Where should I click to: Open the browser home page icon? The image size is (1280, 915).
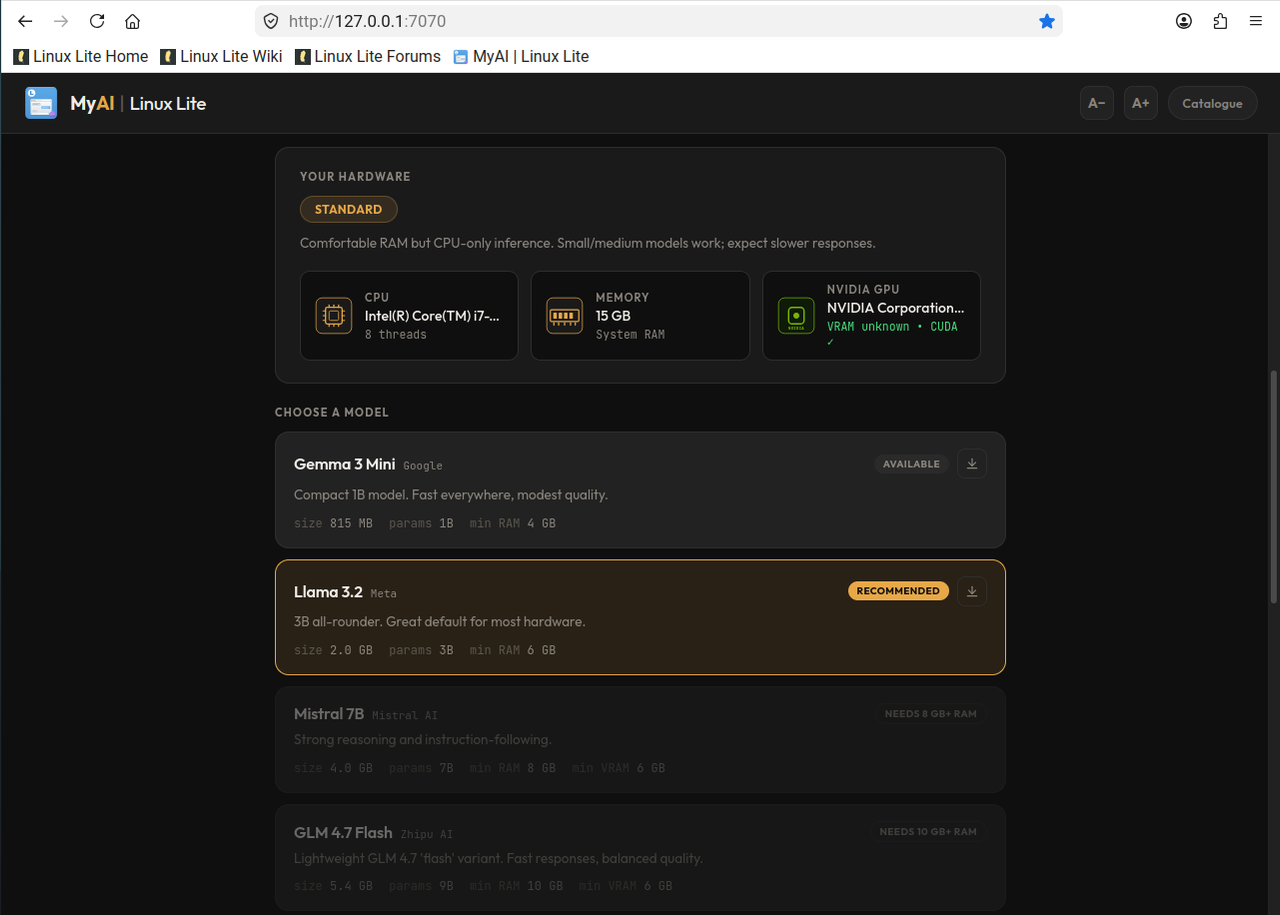(x=132, y=21)
